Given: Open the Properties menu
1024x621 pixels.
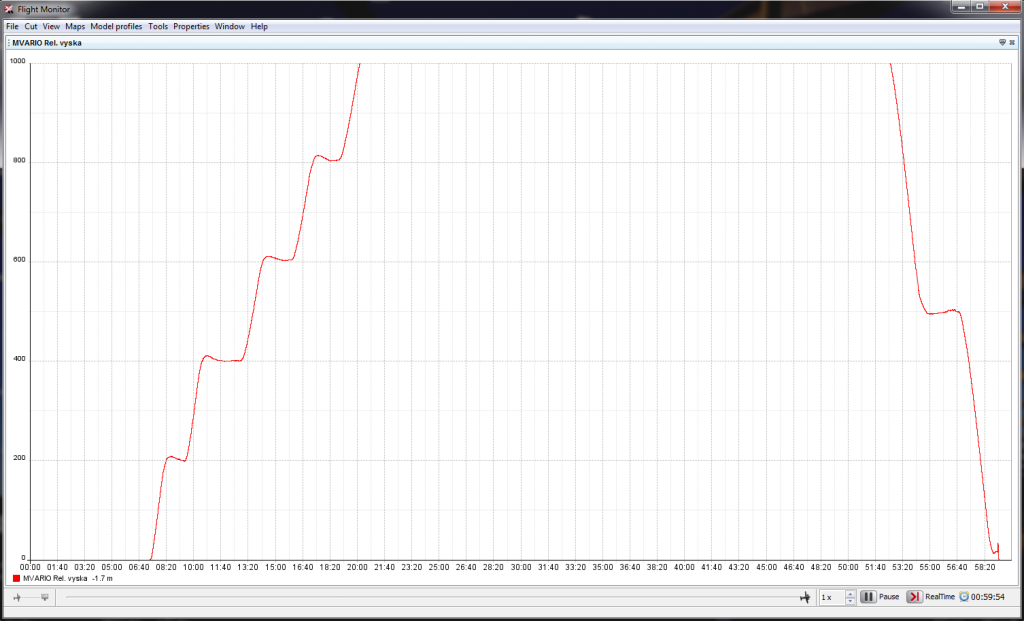Looking at the screenshot, I should [191, 26].
